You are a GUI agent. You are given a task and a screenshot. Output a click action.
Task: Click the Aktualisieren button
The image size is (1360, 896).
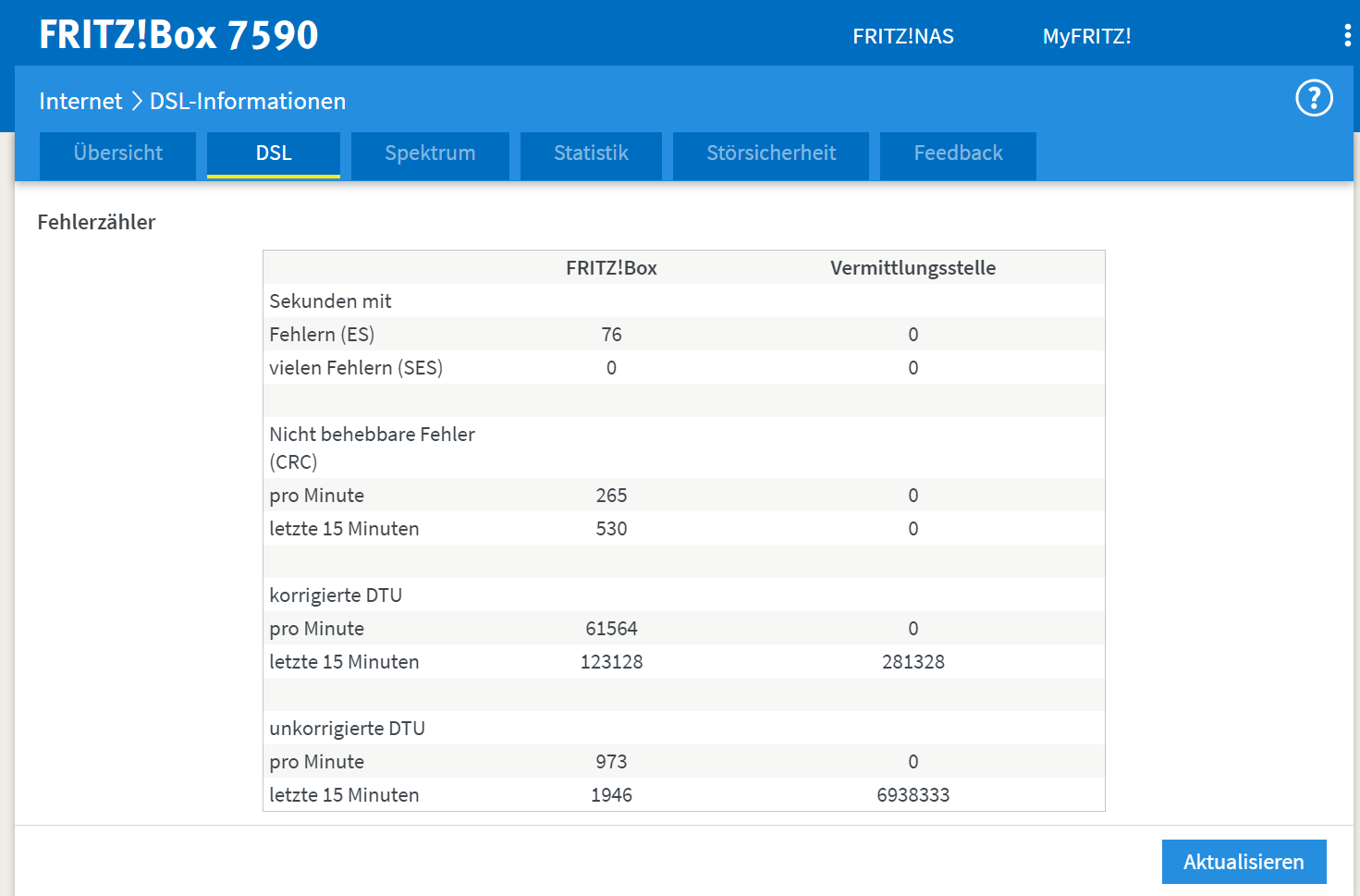[1244, 862]
